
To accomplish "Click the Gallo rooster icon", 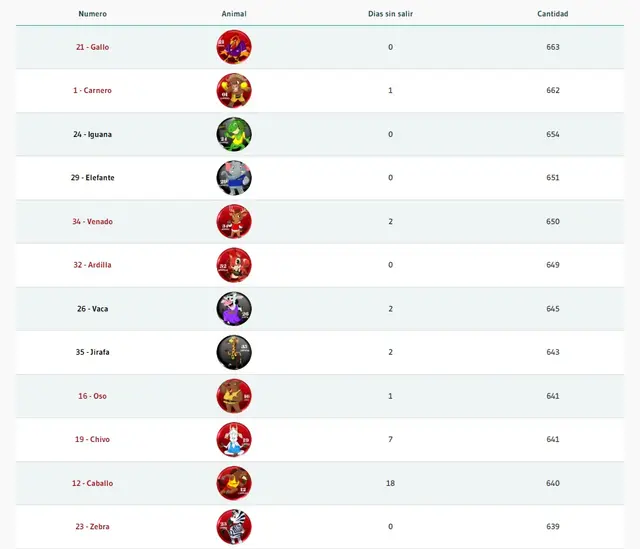I will (234, 47).
